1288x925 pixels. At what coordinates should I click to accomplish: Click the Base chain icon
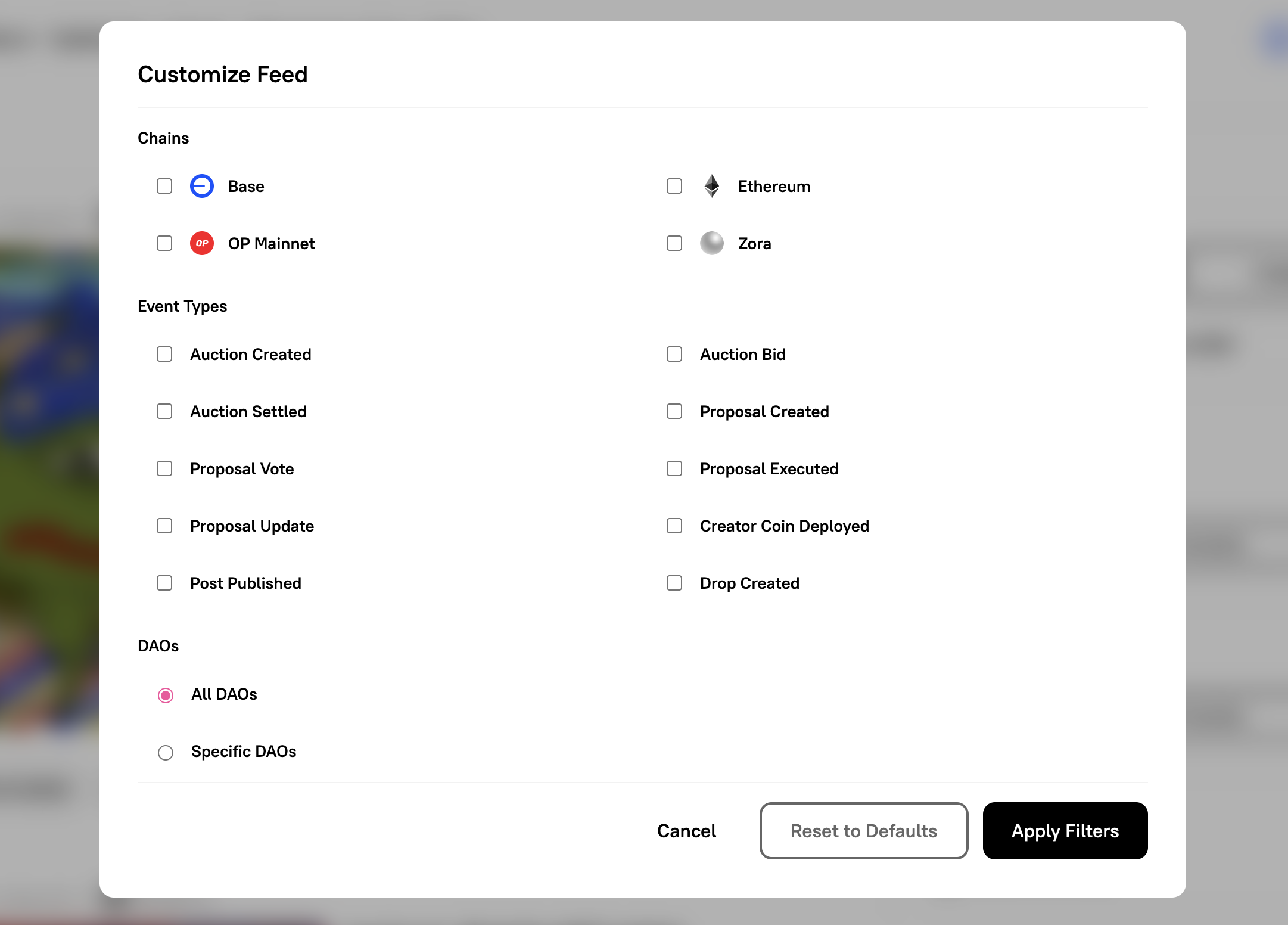coord(201,186)
